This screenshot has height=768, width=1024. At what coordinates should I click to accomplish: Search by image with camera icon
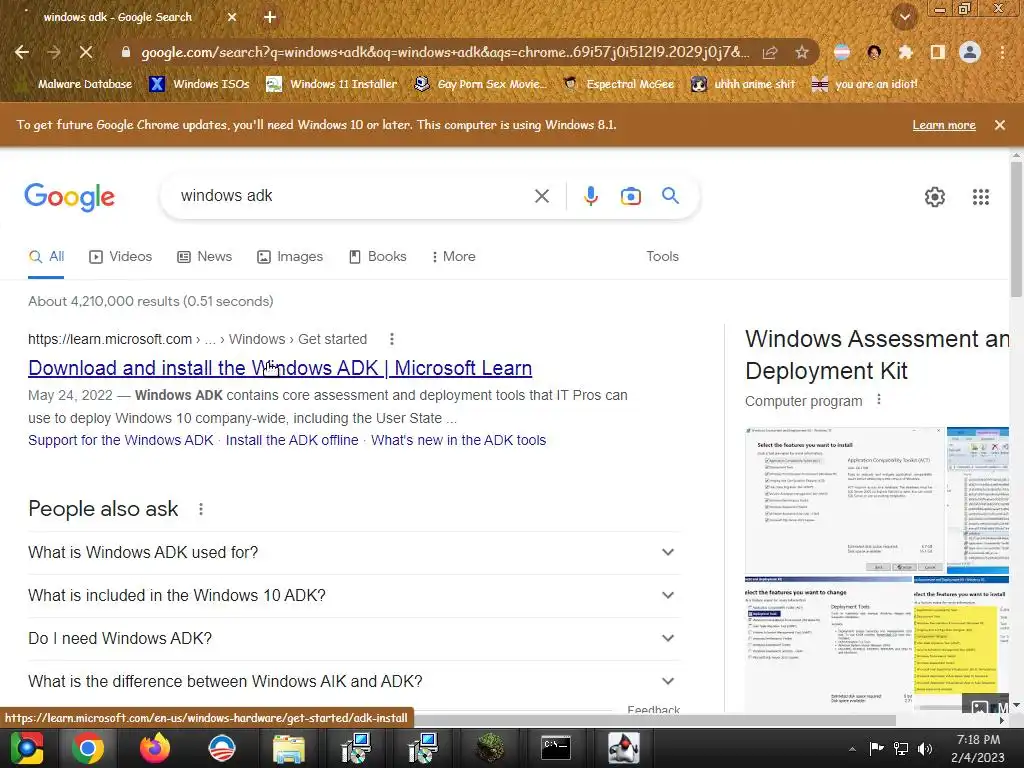(631, 196)
